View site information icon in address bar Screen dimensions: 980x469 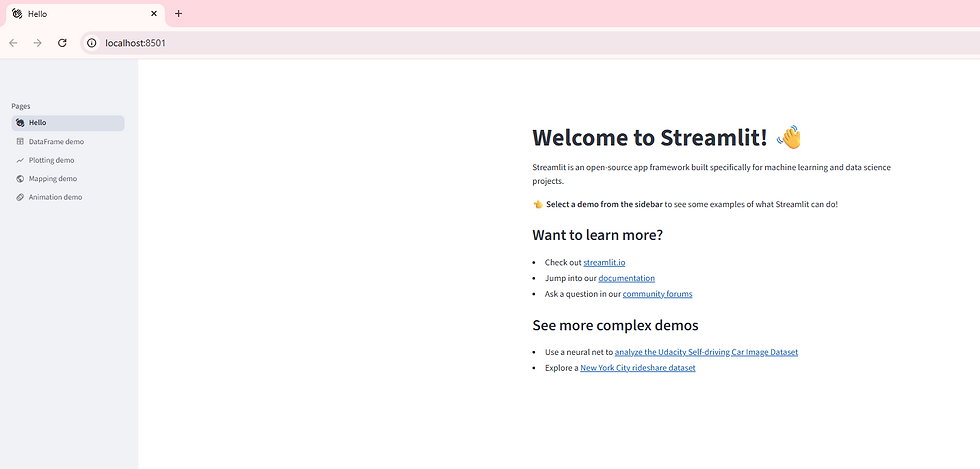[92, 43]
